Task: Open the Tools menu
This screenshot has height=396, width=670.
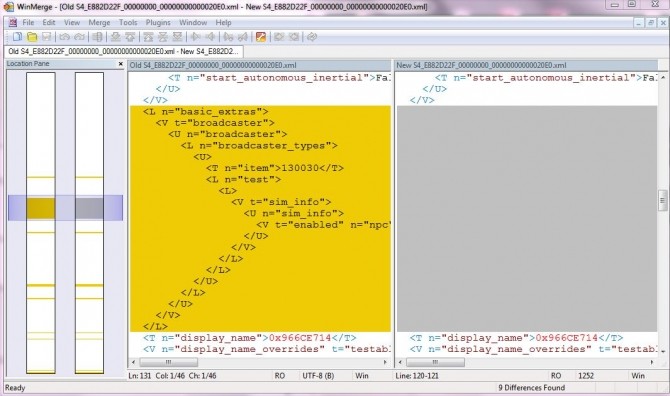Action: (128, 22)
